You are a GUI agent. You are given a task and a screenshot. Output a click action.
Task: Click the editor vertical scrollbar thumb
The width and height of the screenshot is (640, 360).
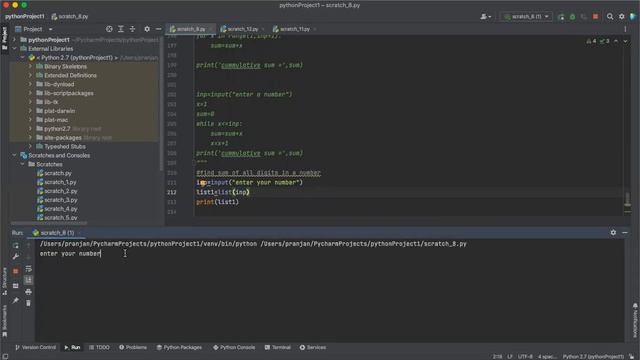[627, 199]
